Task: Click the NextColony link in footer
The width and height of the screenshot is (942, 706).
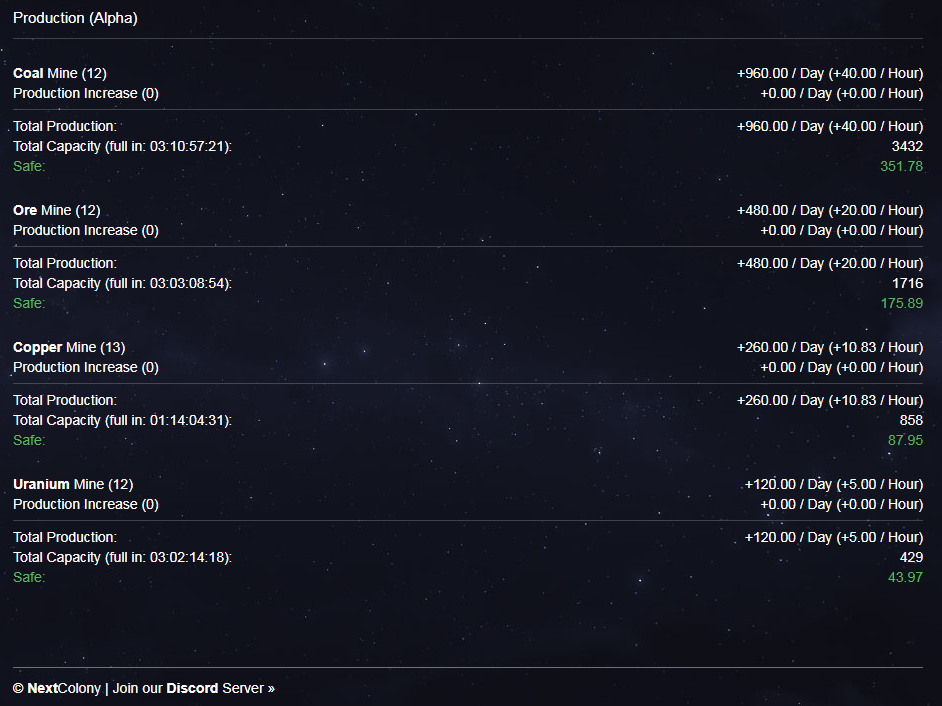Action: (64, 688)
